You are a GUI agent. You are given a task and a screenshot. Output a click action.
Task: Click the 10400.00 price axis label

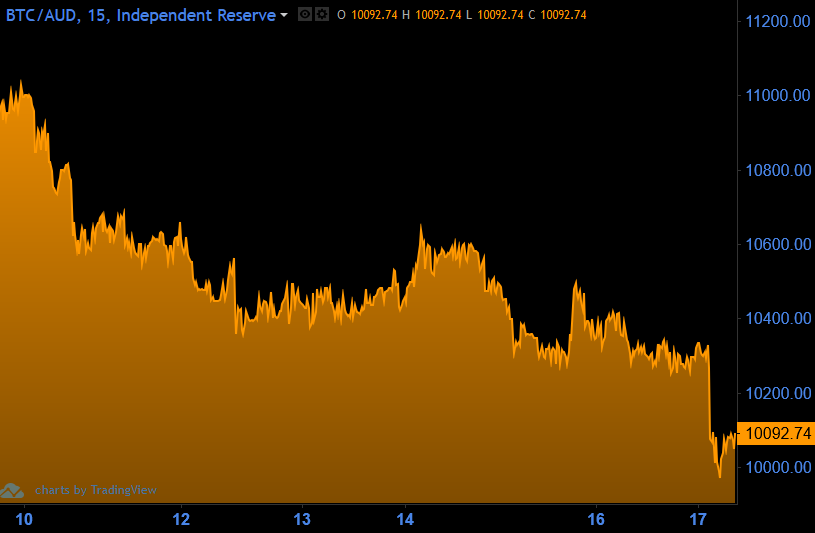(x=778, y=318)
